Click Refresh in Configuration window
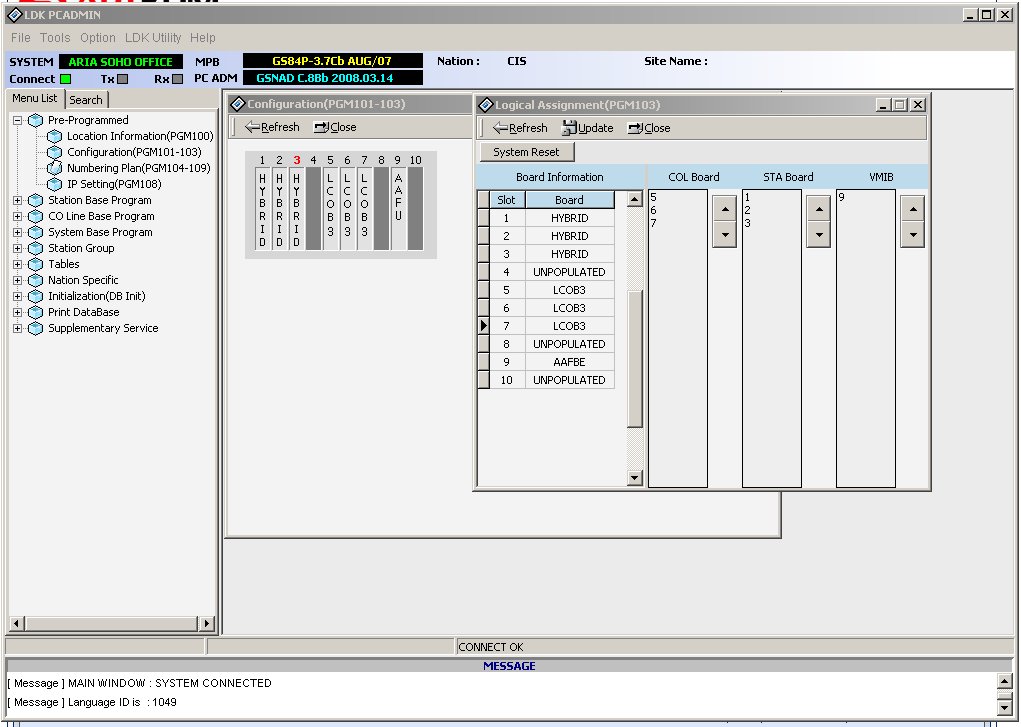 tap(272, 127)
